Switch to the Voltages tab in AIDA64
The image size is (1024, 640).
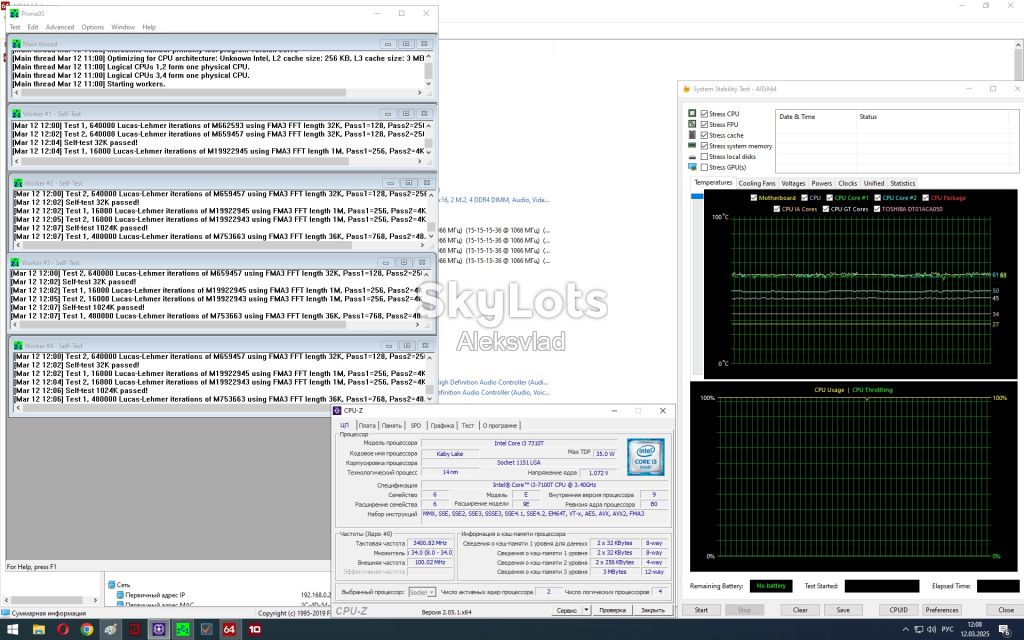tap(793, 184)
